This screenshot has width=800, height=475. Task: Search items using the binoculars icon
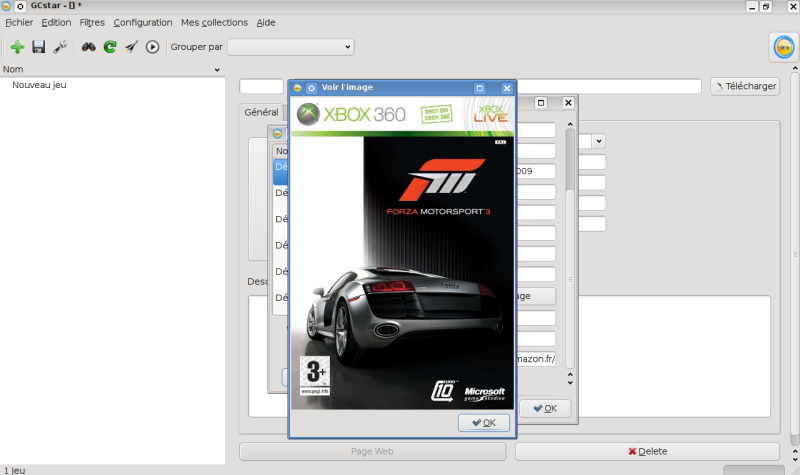click(89, 47)
